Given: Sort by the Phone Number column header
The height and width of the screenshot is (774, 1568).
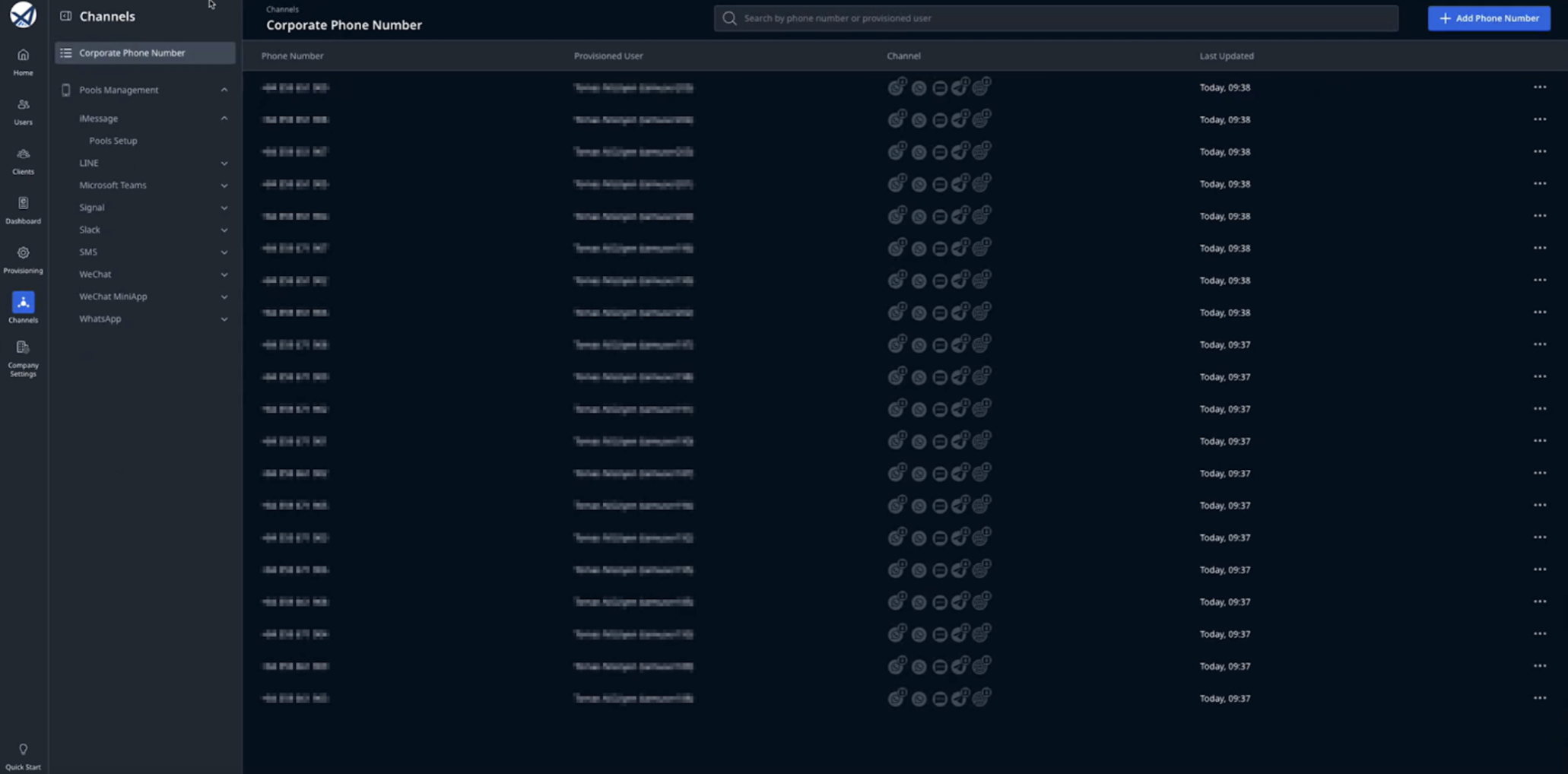Looking at the screenshot, I should point(292,56).
